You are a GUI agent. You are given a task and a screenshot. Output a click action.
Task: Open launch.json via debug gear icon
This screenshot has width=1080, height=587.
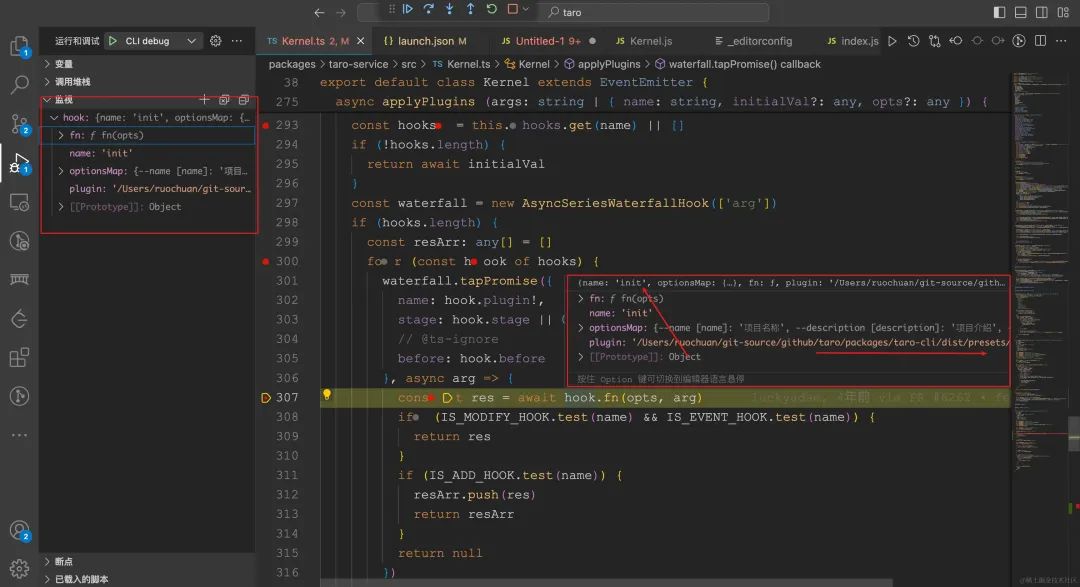click(216, 41)
